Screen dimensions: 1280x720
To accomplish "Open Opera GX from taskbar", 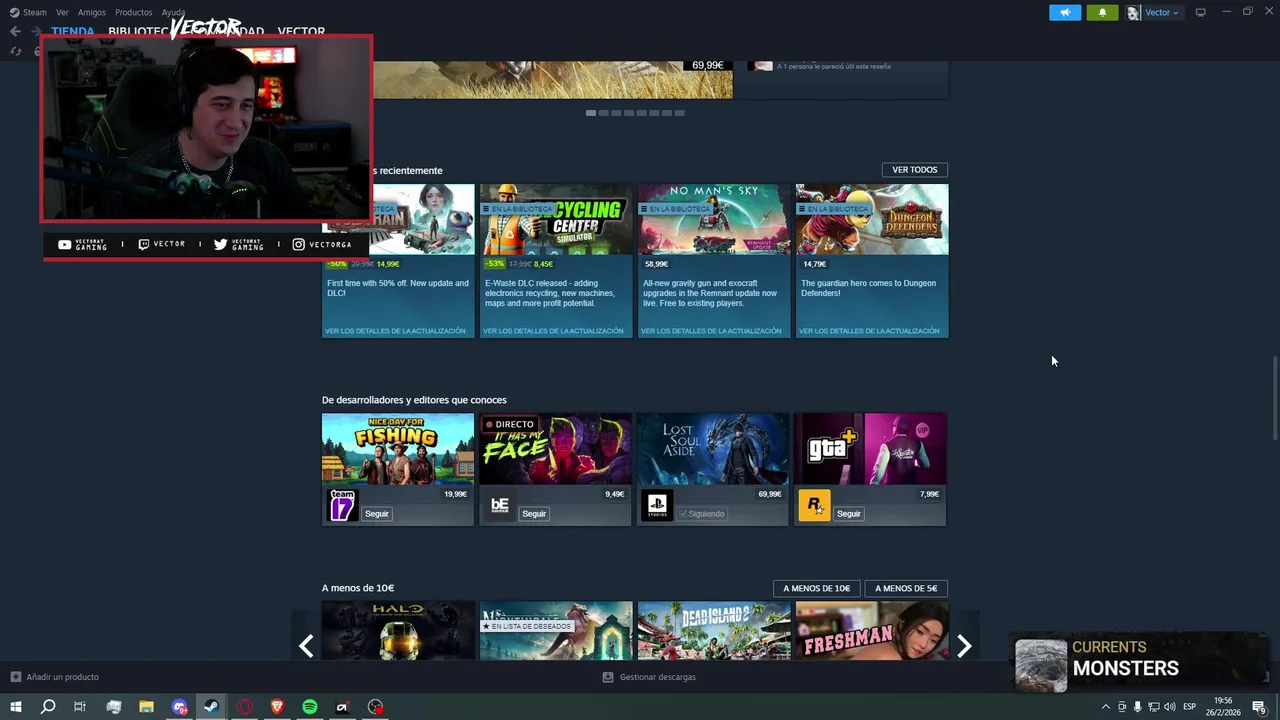I will pos(245,707).
